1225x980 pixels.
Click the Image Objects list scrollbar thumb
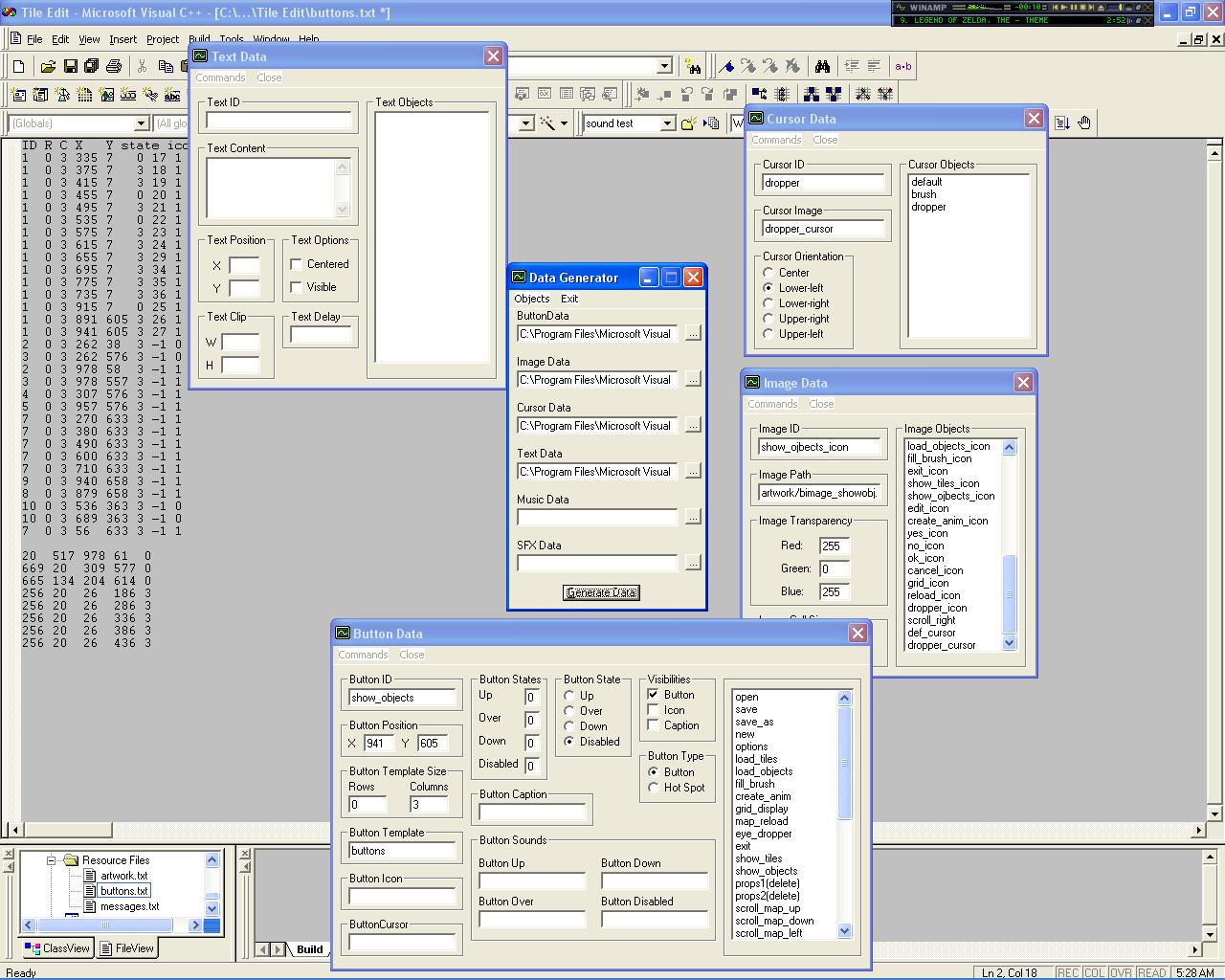(x=1009, y=592)
